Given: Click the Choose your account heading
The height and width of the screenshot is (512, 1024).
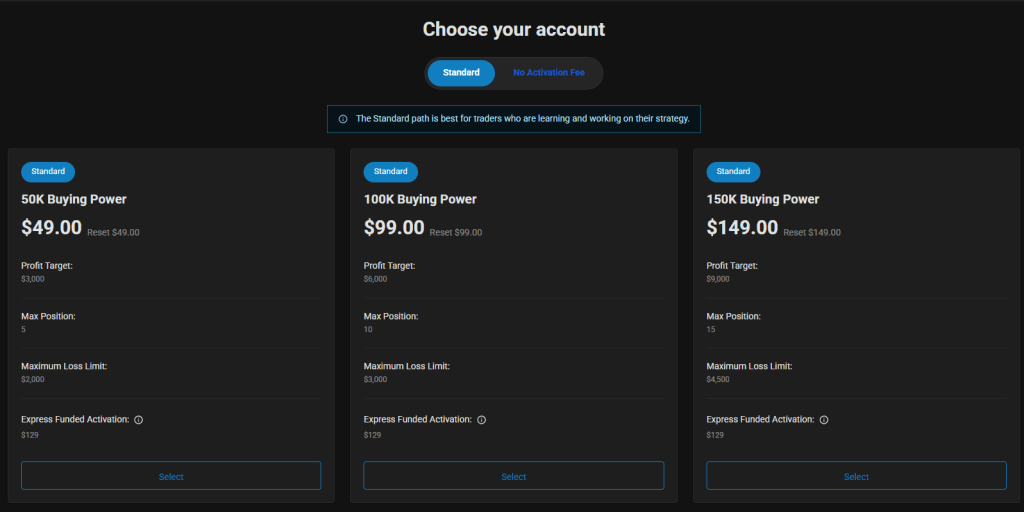Looking at the screenshot, I should pos(513,29).
